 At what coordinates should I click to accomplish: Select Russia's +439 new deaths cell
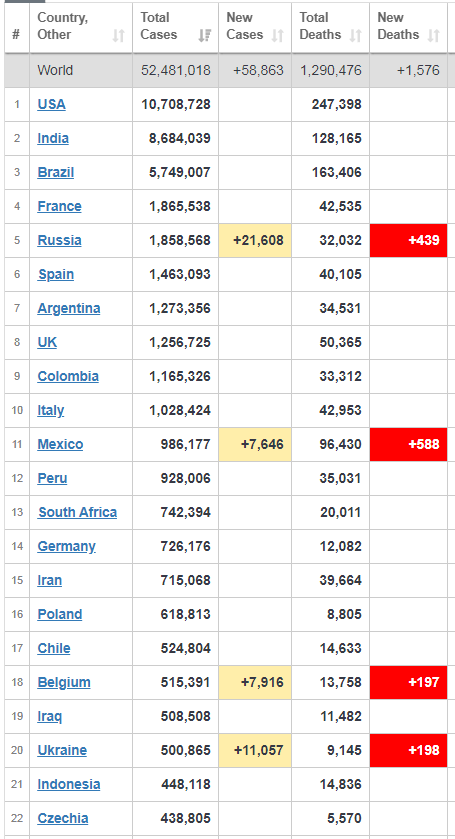tap(408, 240)
